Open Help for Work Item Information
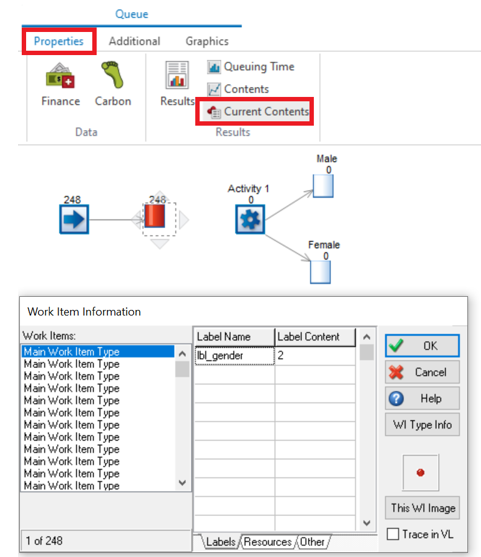481x557 pixels. point(422,398)
